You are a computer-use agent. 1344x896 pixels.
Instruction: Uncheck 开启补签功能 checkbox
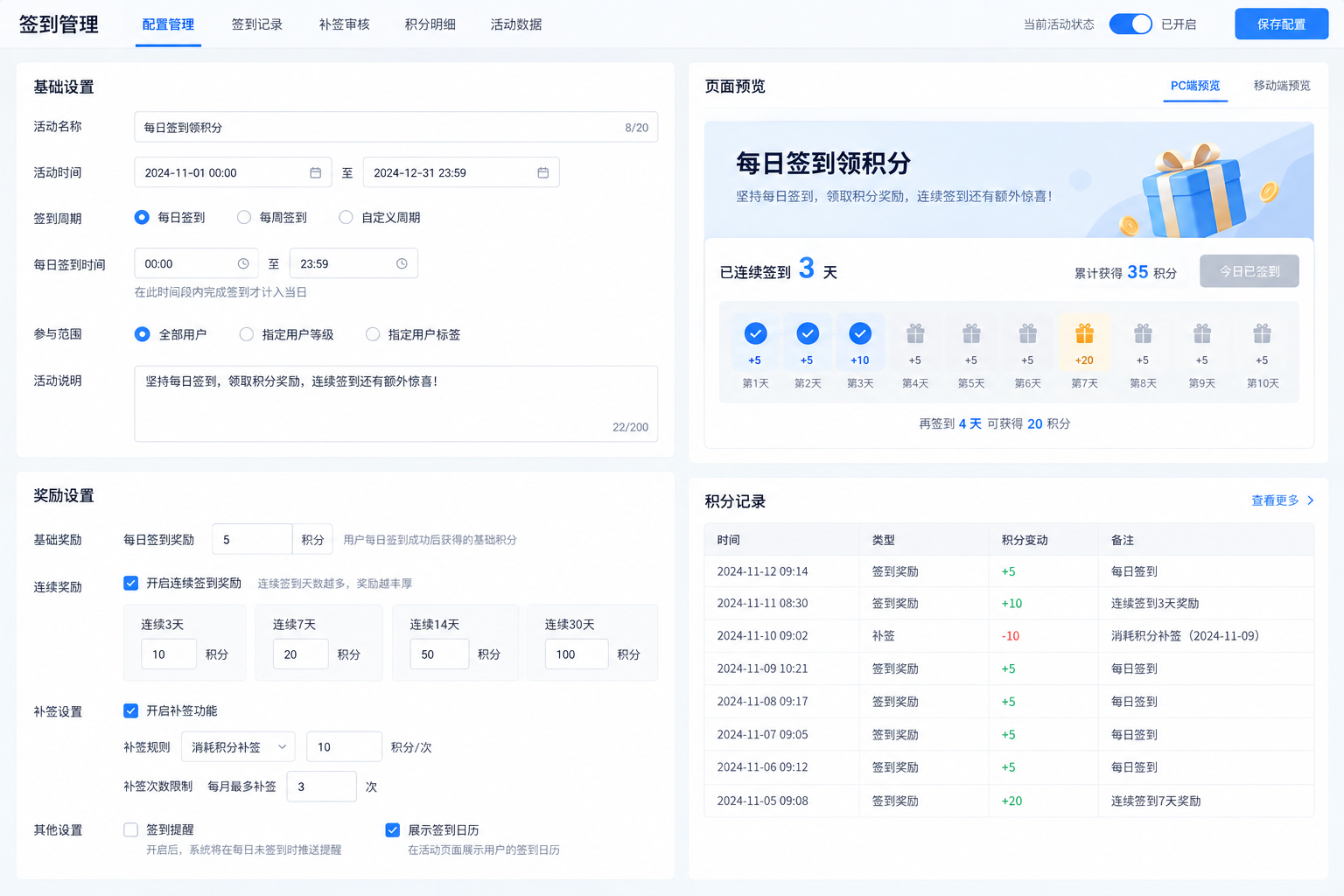click(131, 710)
